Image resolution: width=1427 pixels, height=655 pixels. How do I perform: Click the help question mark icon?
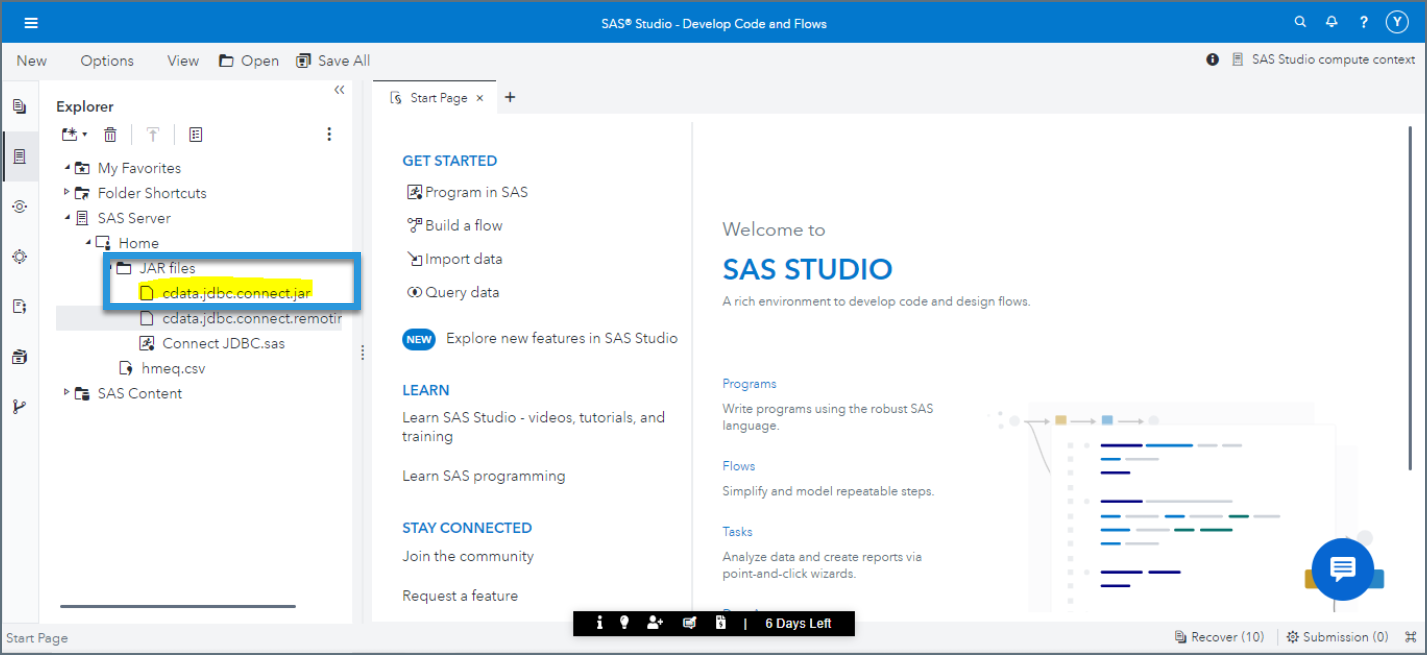point(1363,20)
